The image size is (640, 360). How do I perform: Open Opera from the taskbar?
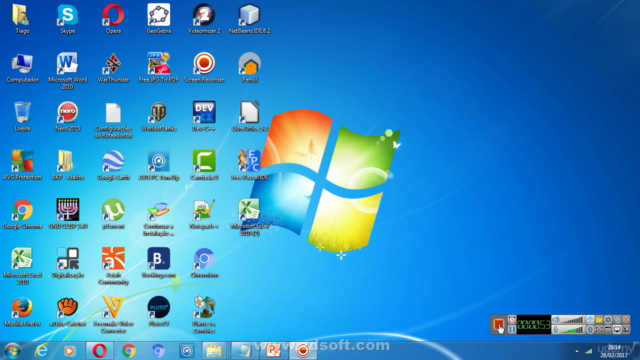coord(100,351)
